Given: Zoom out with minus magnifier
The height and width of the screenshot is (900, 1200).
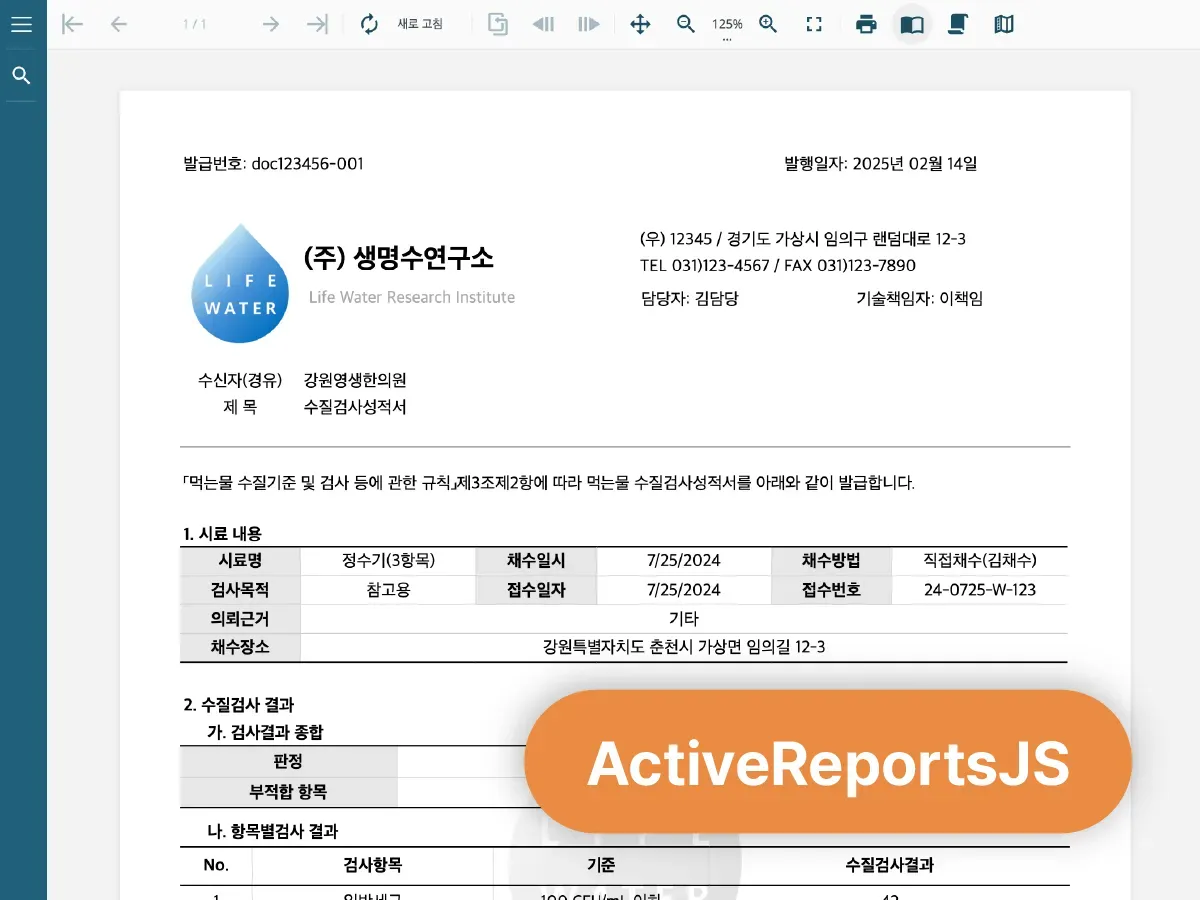Looking at the screenshot, I should pos(686,24).
